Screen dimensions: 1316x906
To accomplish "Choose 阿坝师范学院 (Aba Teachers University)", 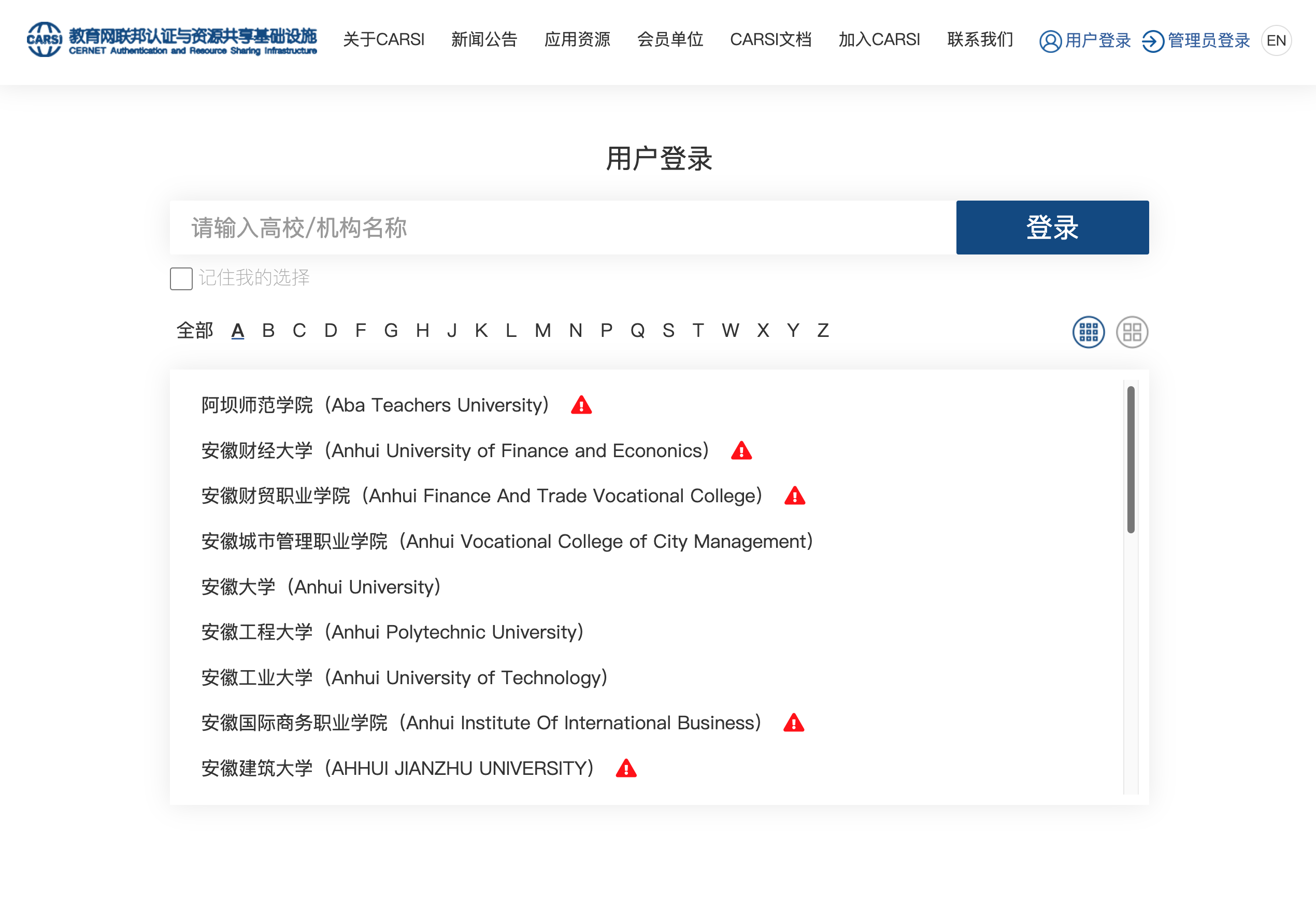I will click(x=376, y=405).
